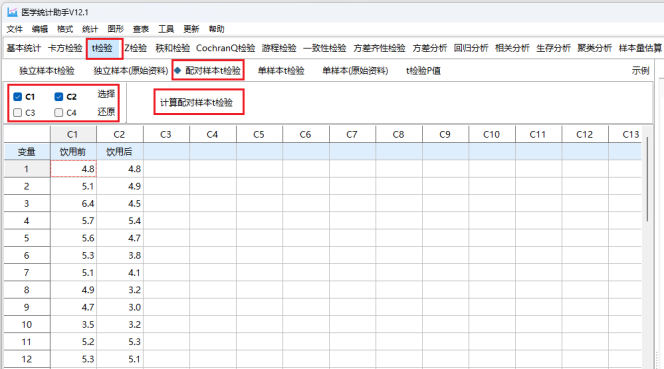Open the 格式 menu
The height and width of the screenshot is (369, 664).
(65, 29)
